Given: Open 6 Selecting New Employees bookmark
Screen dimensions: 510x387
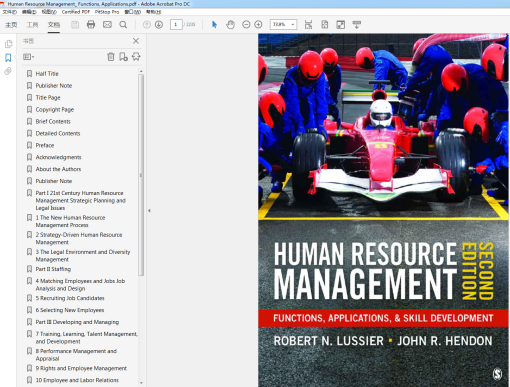Looking at the screenshot, I should [x=70, y=310].
